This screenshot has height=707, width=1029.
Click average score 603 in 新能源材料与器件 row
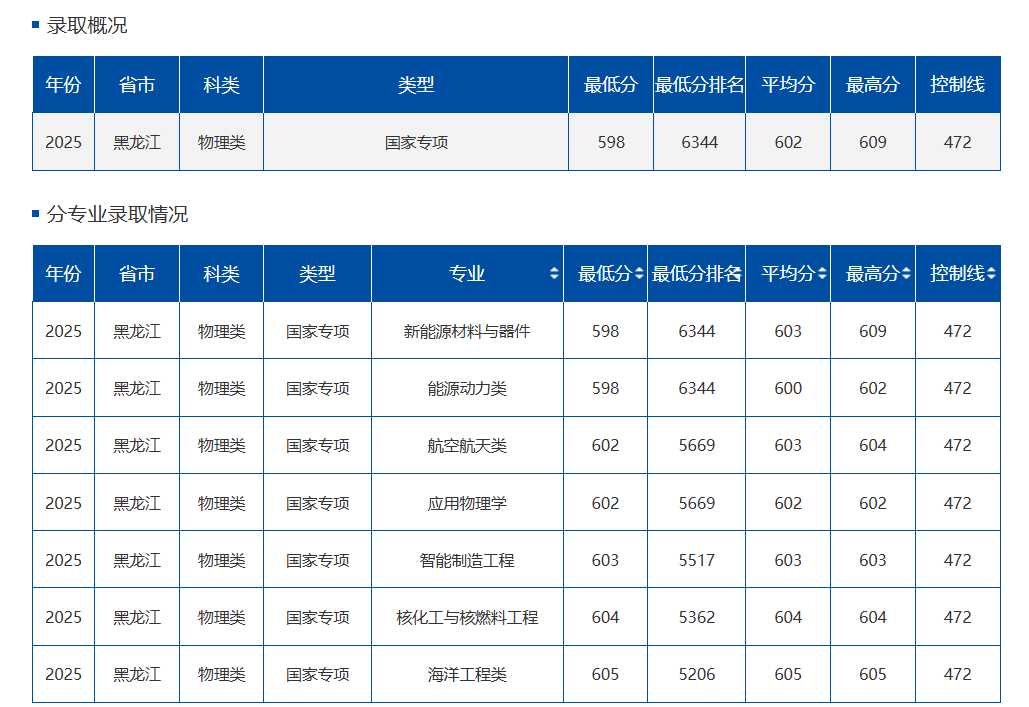click(x=788, y=331)
